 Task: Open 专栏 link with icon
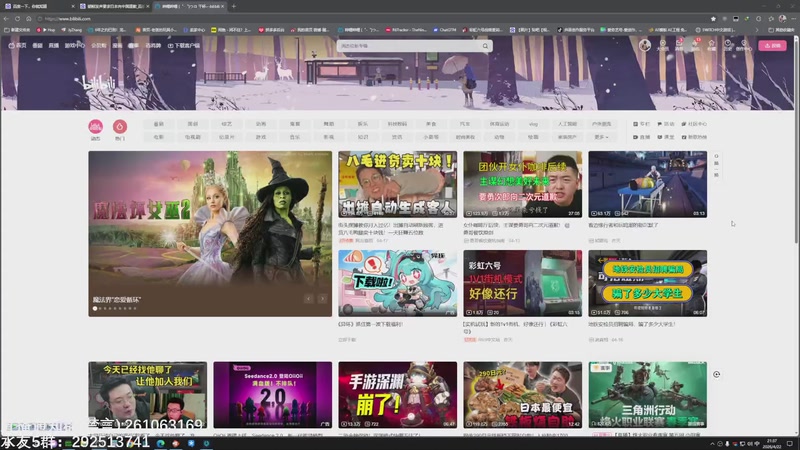[x=641, y=124]
